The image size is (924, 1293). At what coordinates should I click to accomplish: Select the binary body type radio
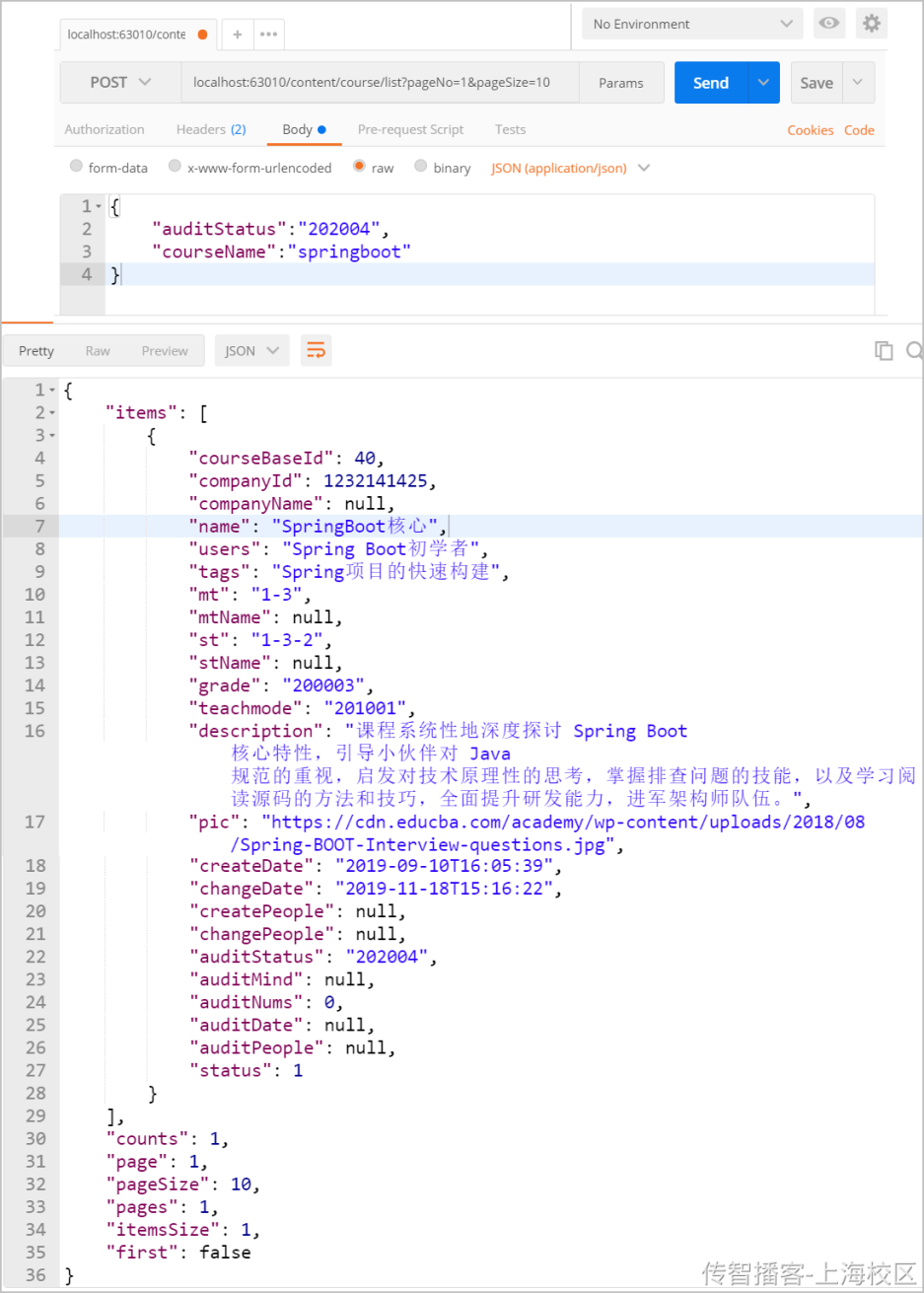(x=421, y=166)
